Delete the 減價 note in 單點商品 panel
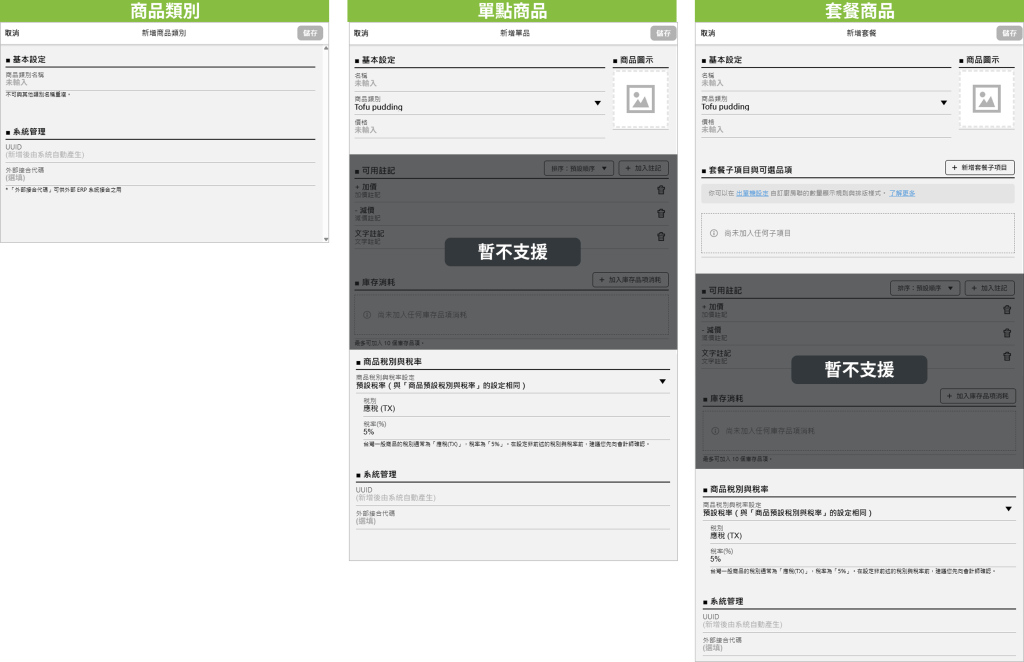The width and height of the screenshot is (1024, 662). click(x=661, y=213)
